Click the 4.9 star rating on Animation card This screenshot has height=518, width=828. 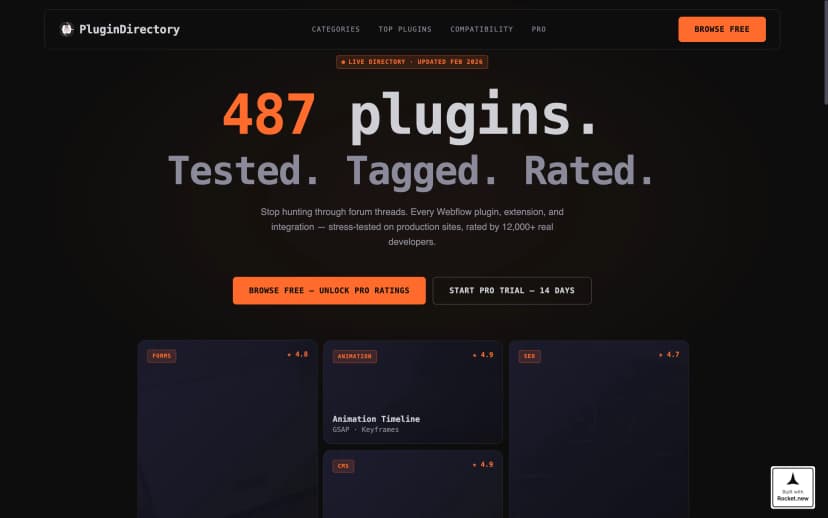483,355
